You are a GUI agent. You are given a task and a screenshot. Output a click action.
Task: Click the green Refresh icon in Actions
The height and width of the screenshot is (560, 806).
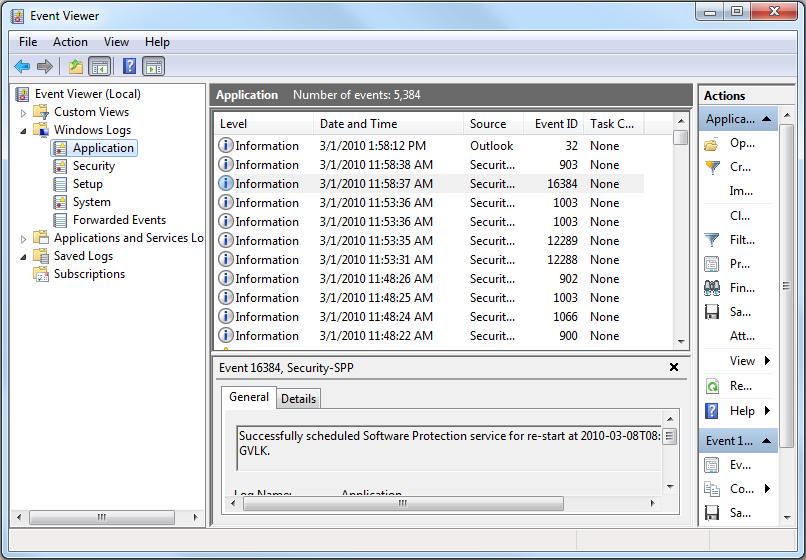[712, 386]
